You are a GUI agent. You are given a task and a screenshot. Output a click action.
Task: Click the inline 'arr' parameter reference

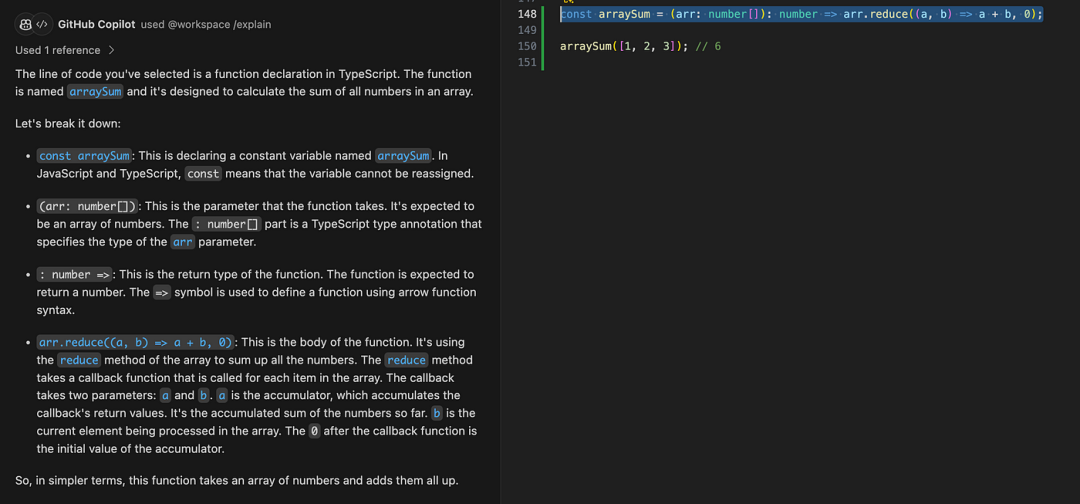pyautogui.click(x=182, y=242)
